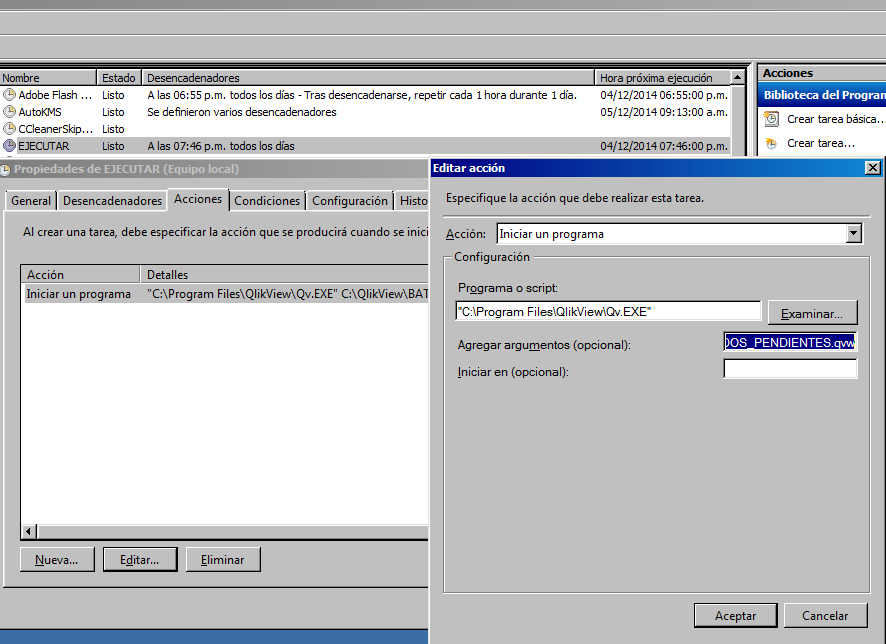
Task: Open the Acción dropdown showing Iniciar un programa
Action: pos(853,232)
